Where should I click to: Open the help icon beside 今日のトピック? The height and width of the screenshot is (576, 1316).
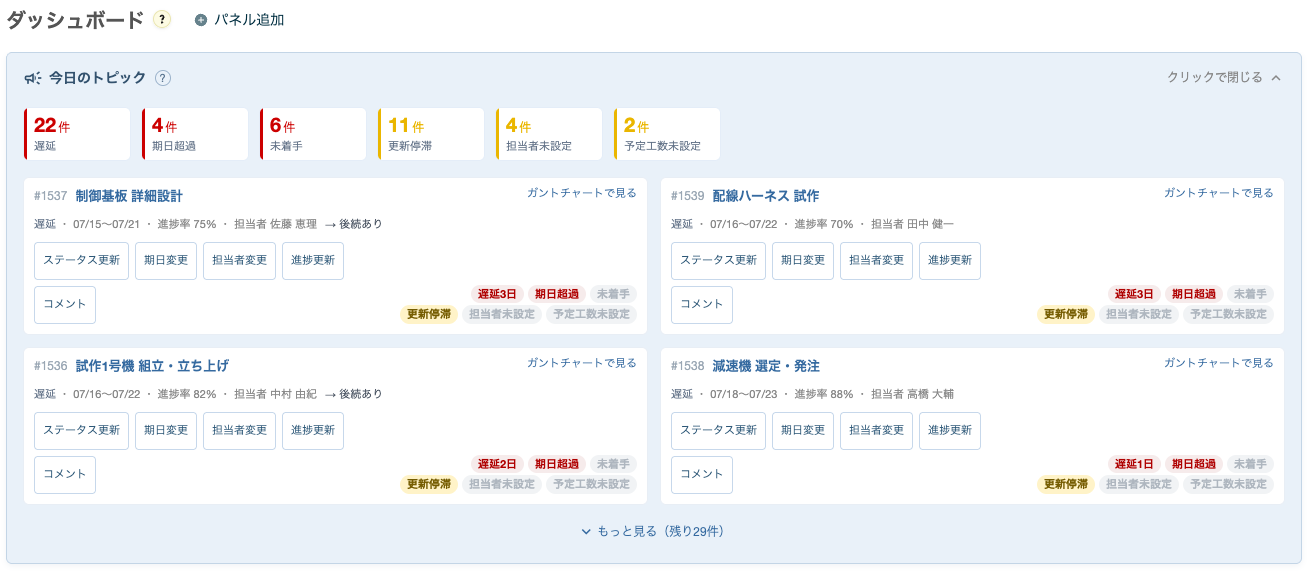point(163,78)
